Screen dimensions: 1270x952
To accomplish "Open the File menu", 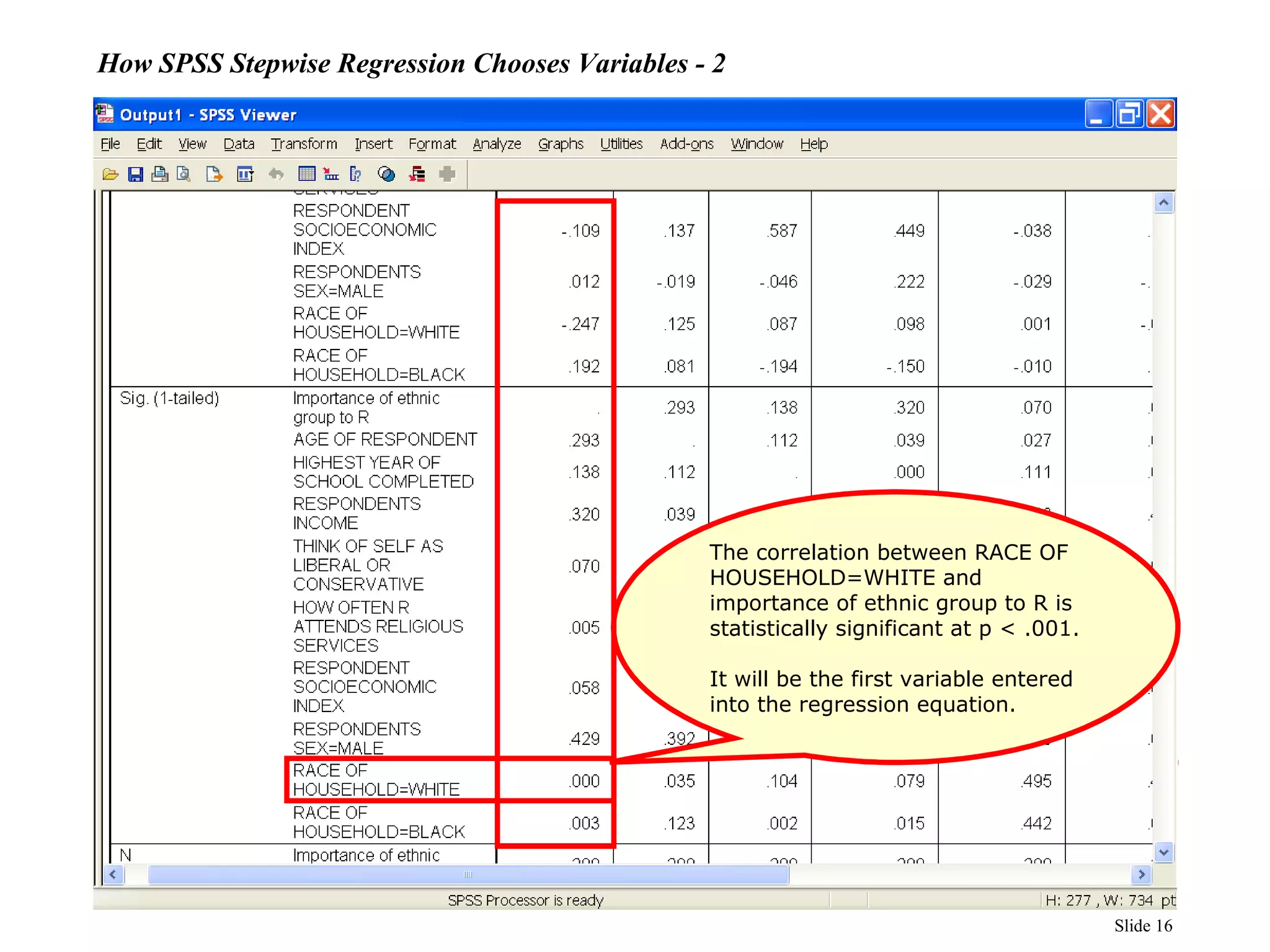I will (110, 144).
